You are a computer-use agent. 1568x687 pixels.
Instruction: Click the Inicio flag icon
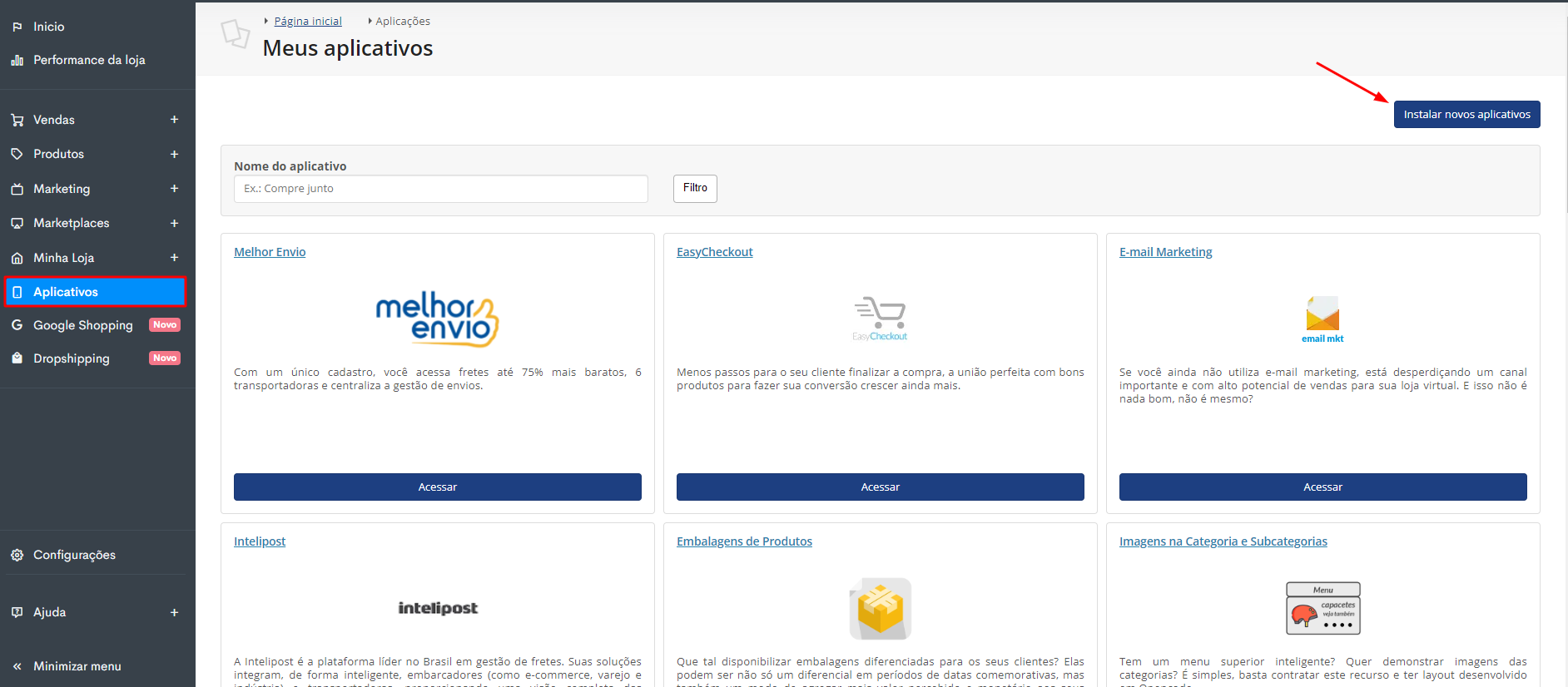pyautogui.click(x=17, y=27)
